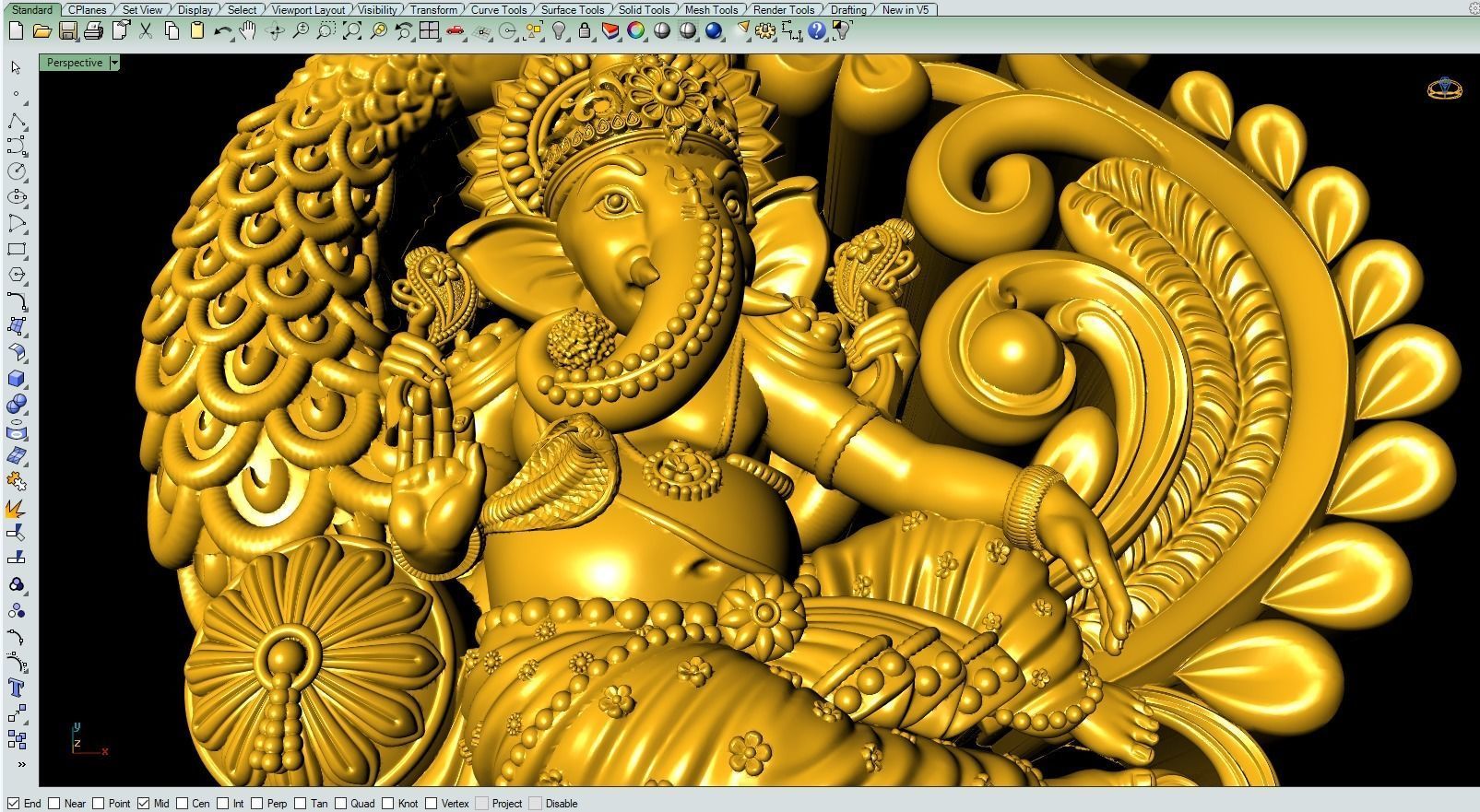Viewport: 1480px width, 812px height.
Task: Click the Copy icon in the toolbar
Action: tap(172, 30)
